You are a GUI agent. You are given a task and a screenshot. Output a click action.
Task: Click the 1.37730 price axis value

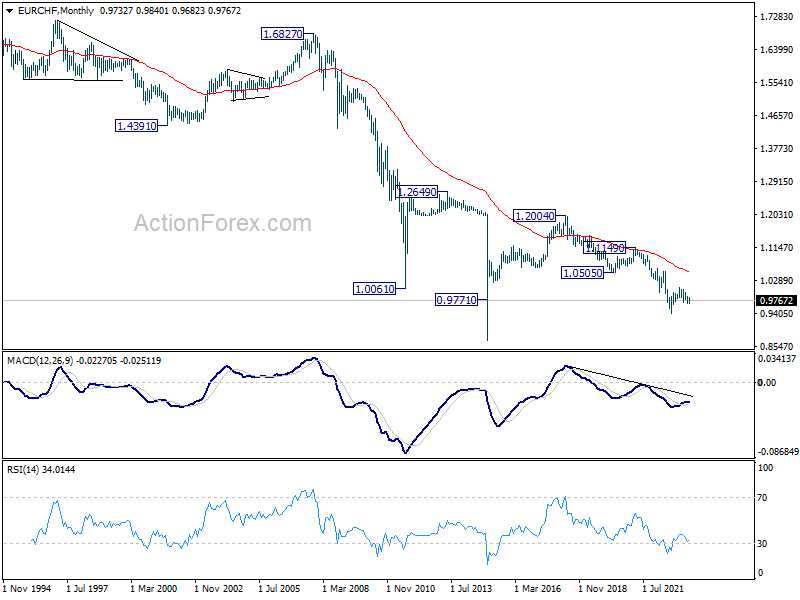coord(776,148)
